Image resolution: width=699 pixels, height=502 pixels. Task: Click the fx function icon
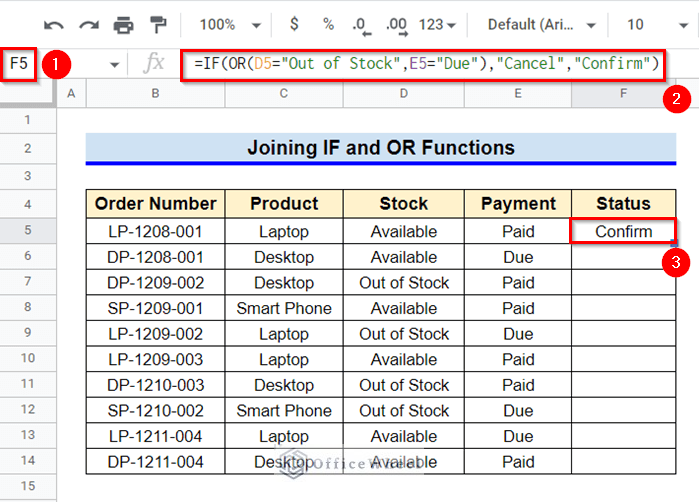154,63
